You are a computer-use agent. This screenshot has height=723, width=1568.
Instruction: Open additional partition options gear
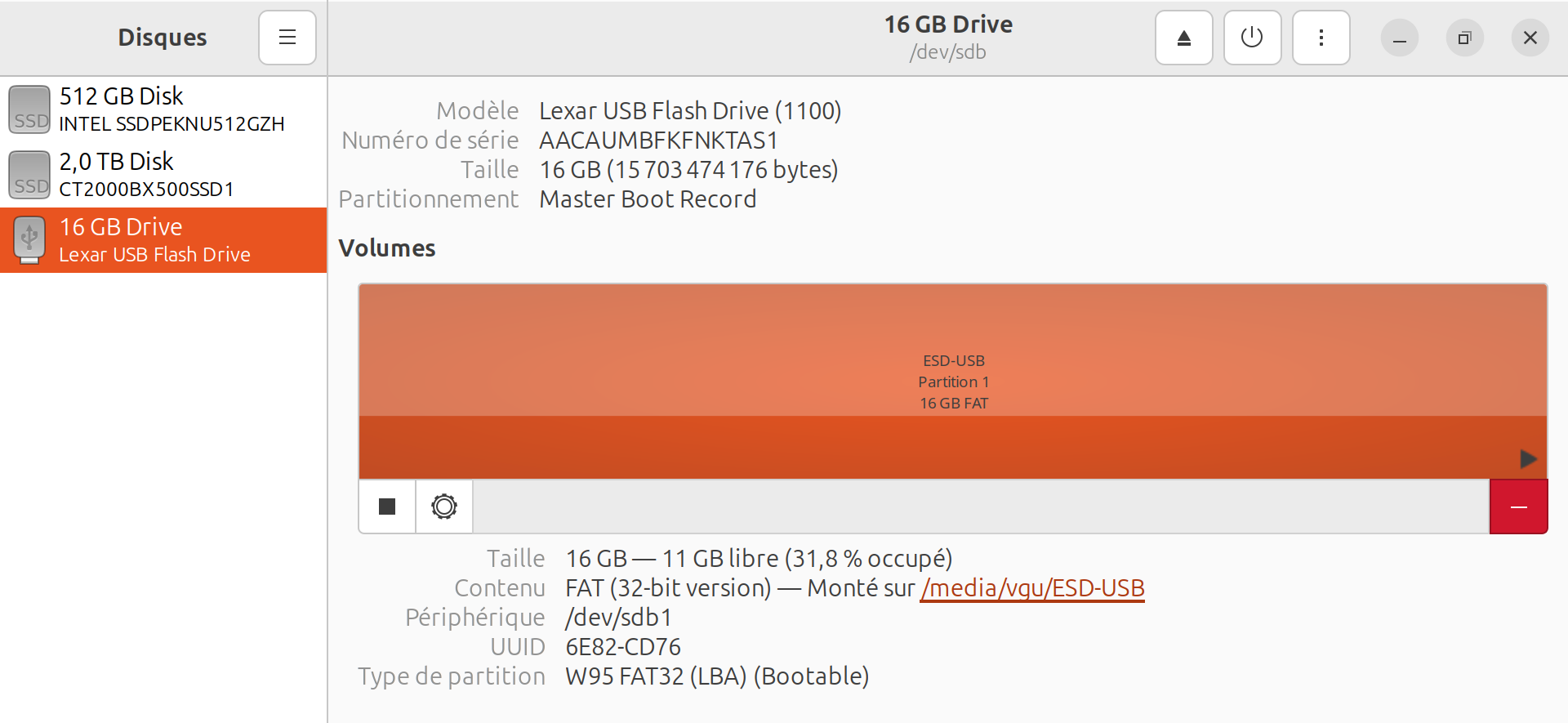(444, 507)
